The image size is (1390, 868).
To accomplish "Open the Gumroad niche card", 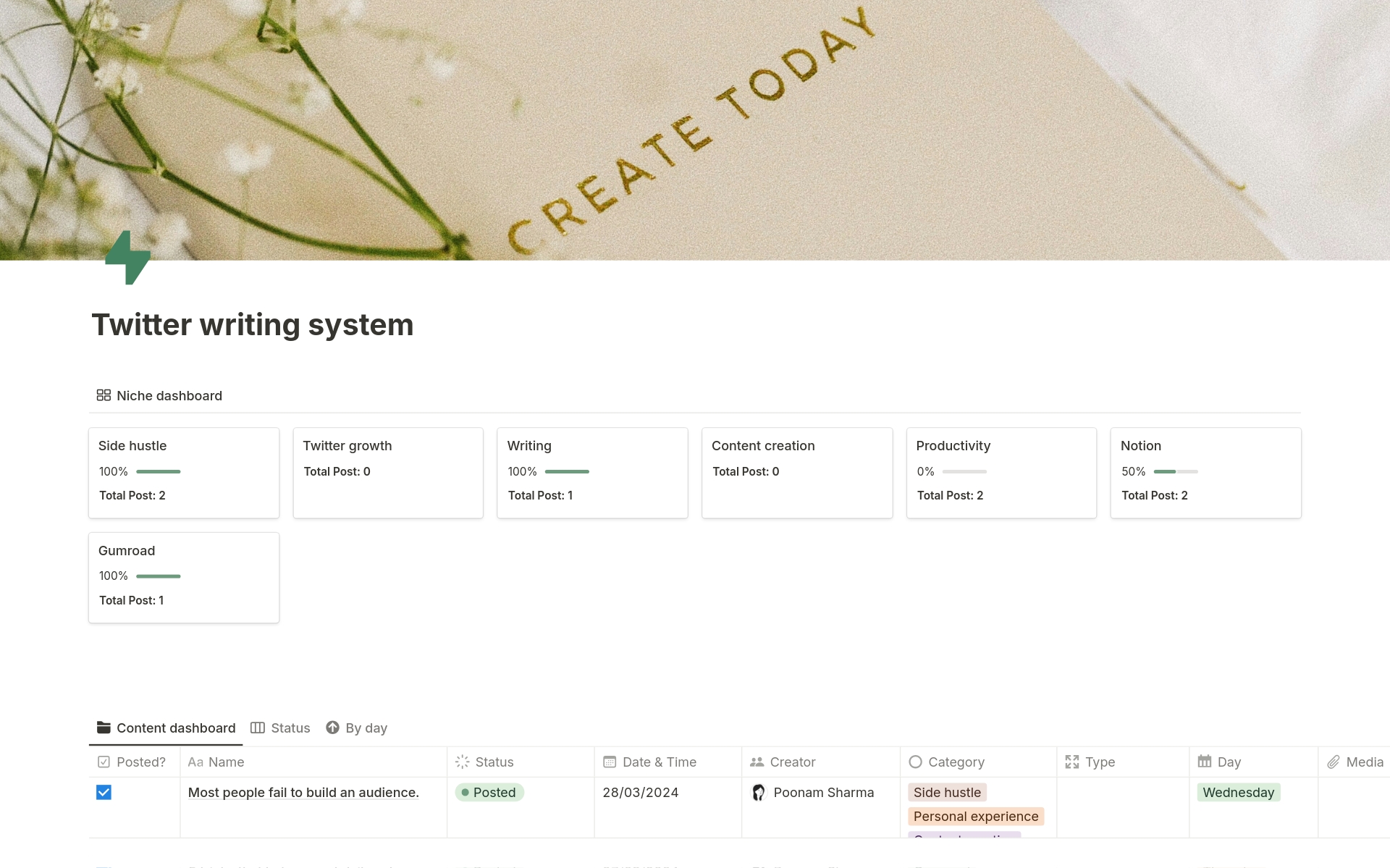I will coord(183,577).
